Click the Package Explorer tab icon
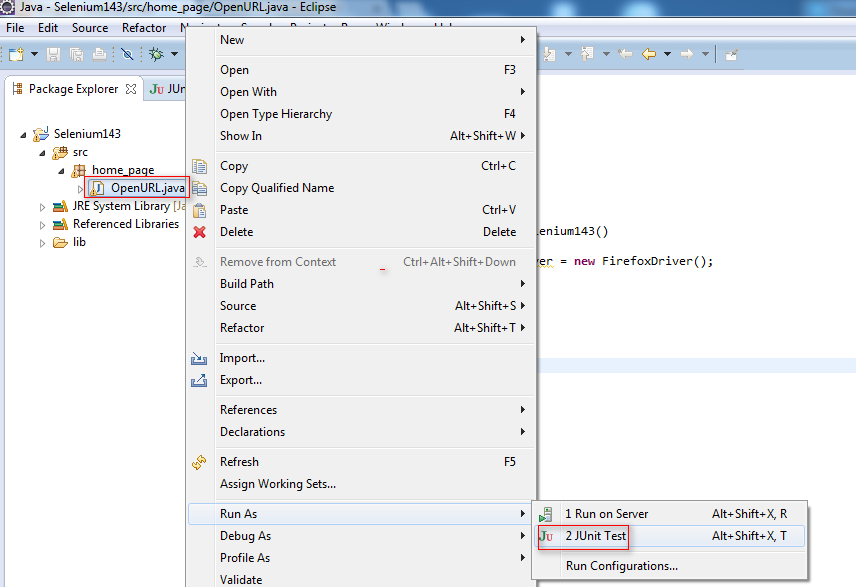This screenshot has height=587, width=856. click(17, 89)
